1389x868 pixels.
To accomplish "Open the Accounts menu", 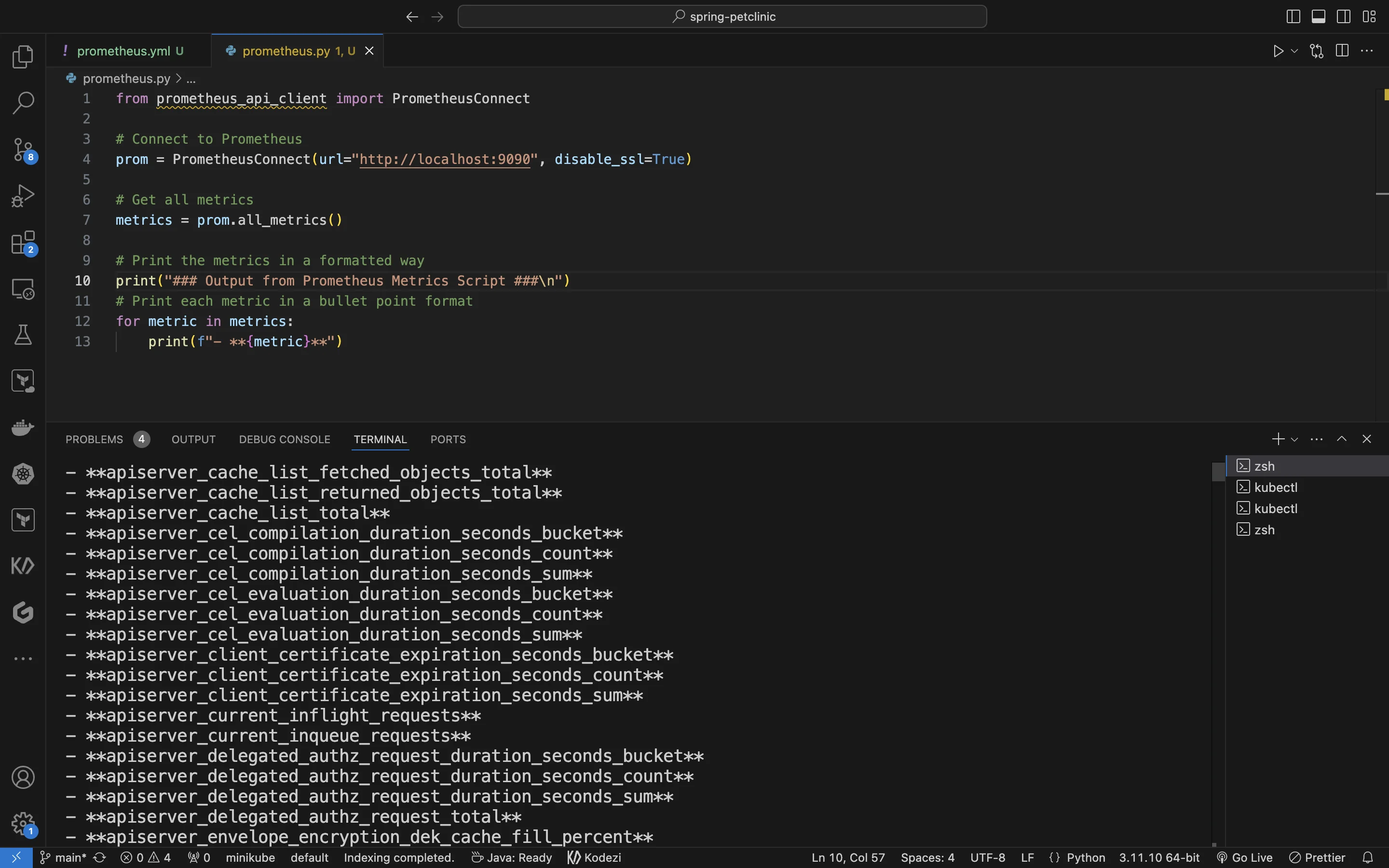I will (23, 777).
